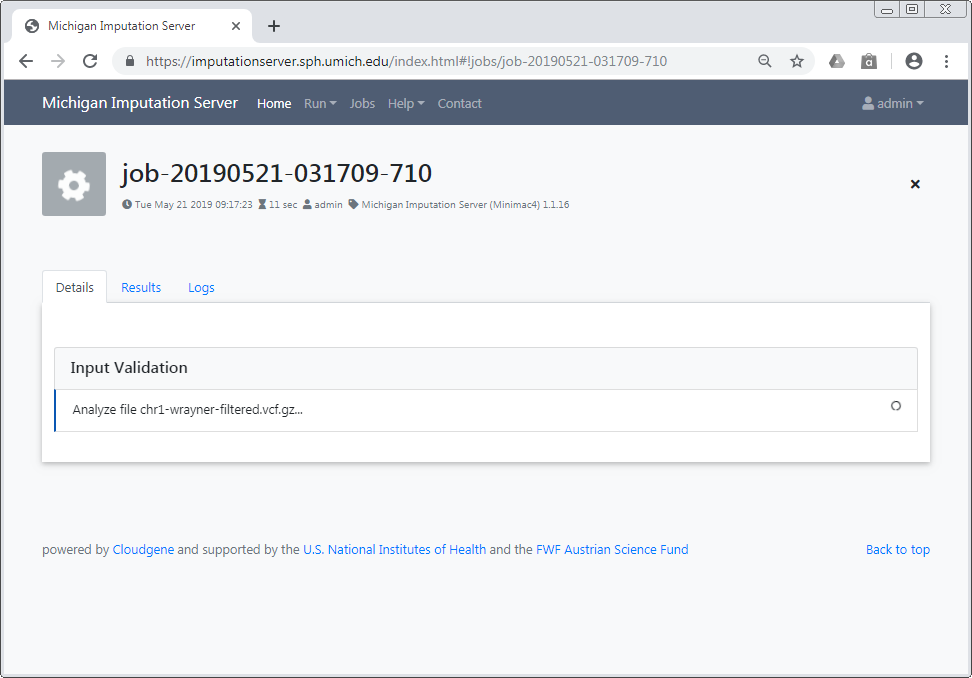Click the Back to top link
Screen dimensions: 972x678
[897, 549]
